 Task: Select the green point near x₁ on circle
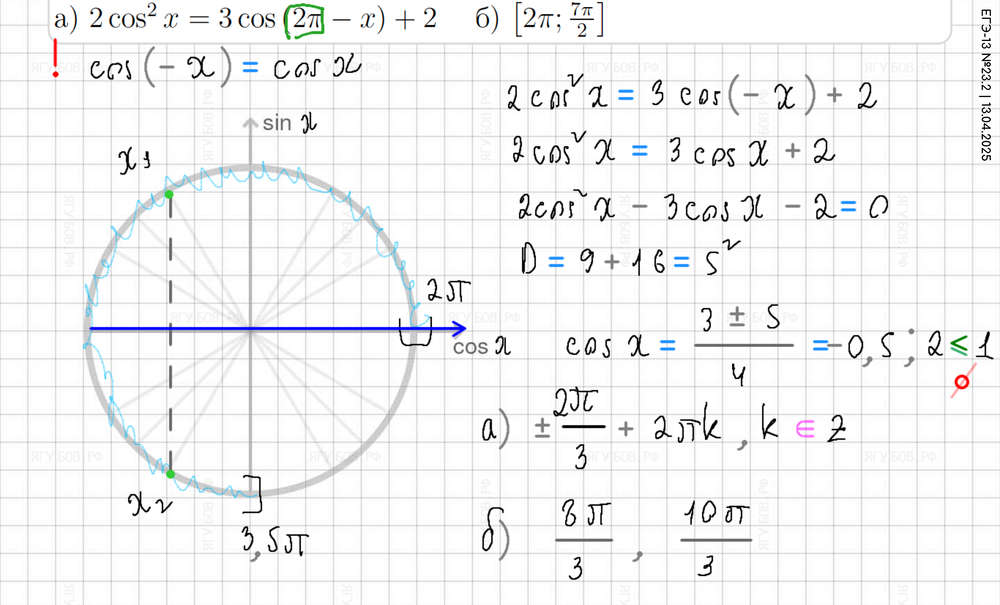pos(169,193)
